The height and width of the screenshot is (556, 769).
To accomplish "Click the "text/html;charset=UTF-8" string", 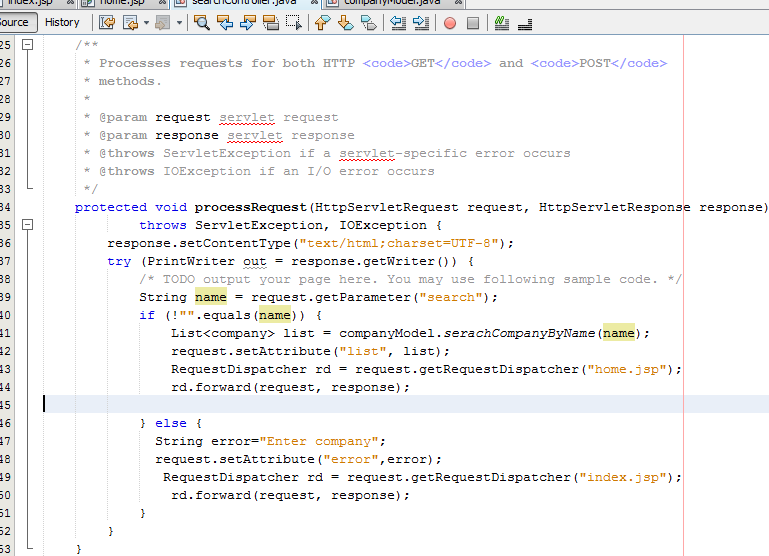I will point(399,243).
